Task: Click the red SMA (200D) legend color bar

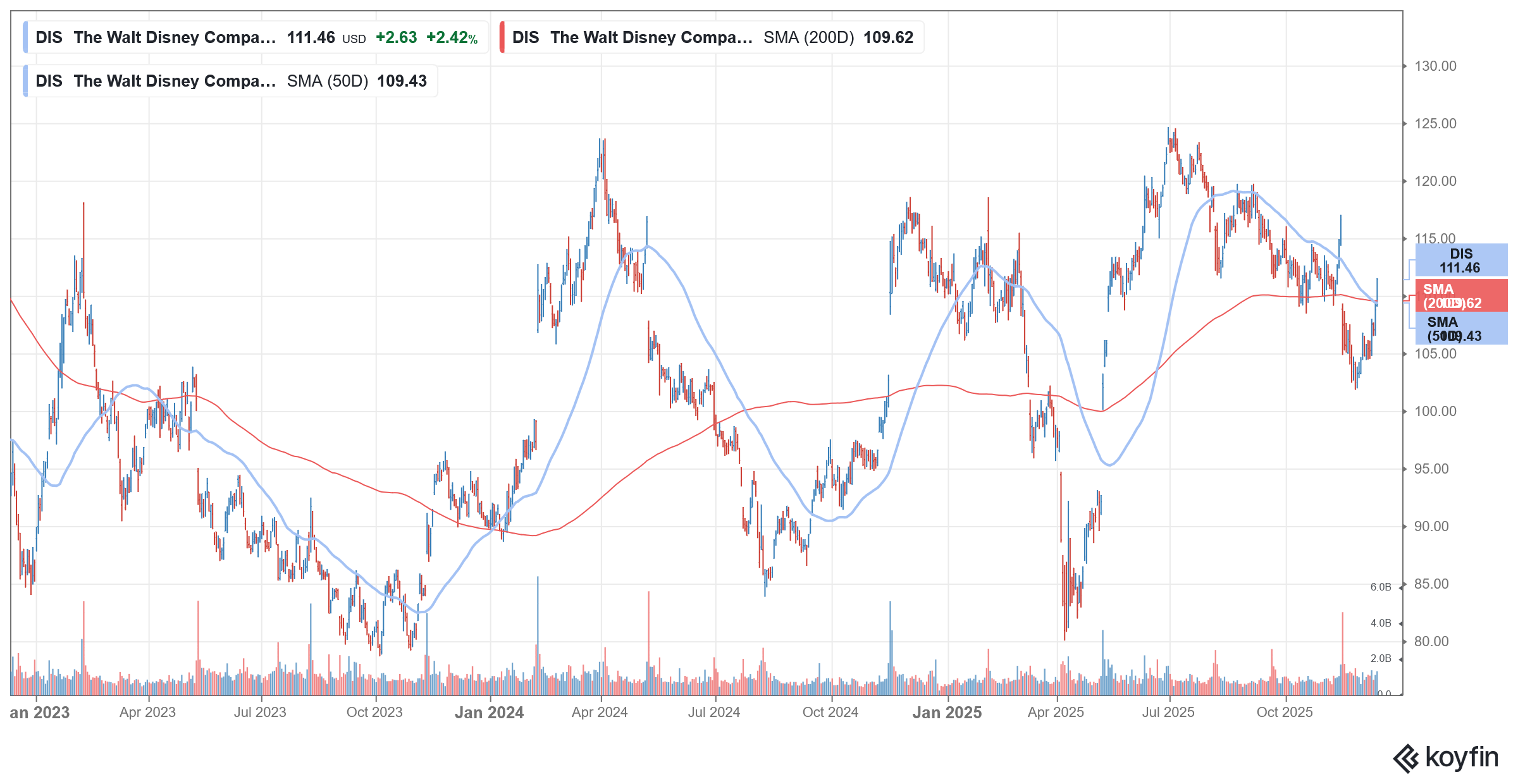Action: coord(502,37)
